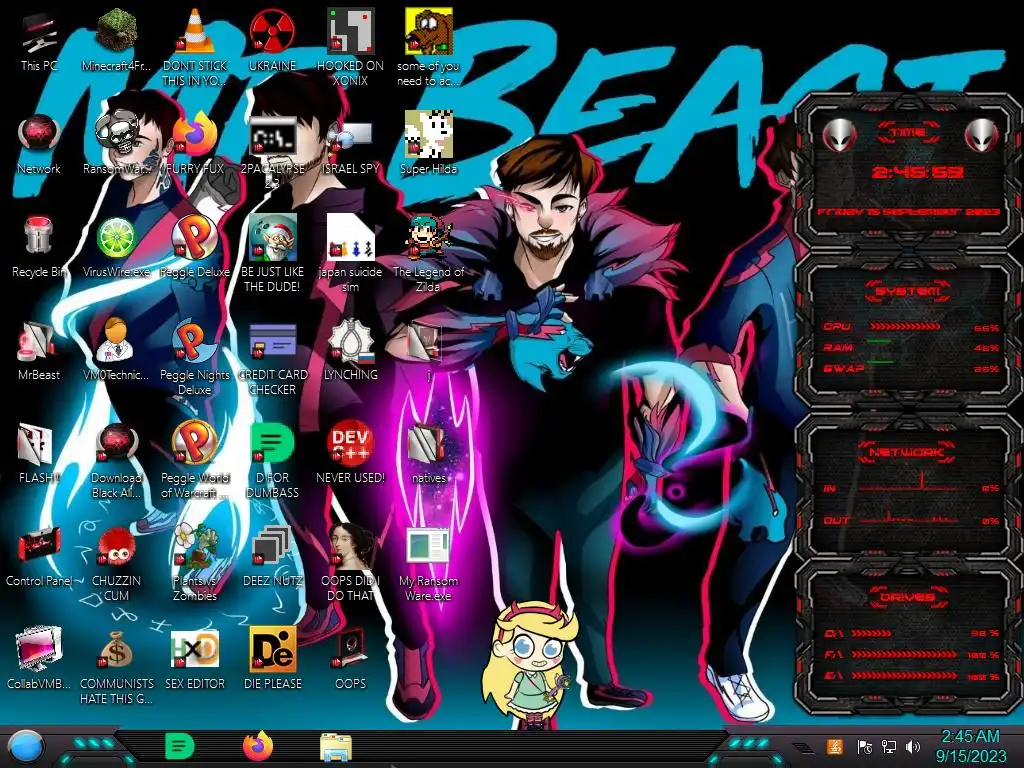Click the volume speaker tray icon
The image size is (1024, 768).
(913, 746)
